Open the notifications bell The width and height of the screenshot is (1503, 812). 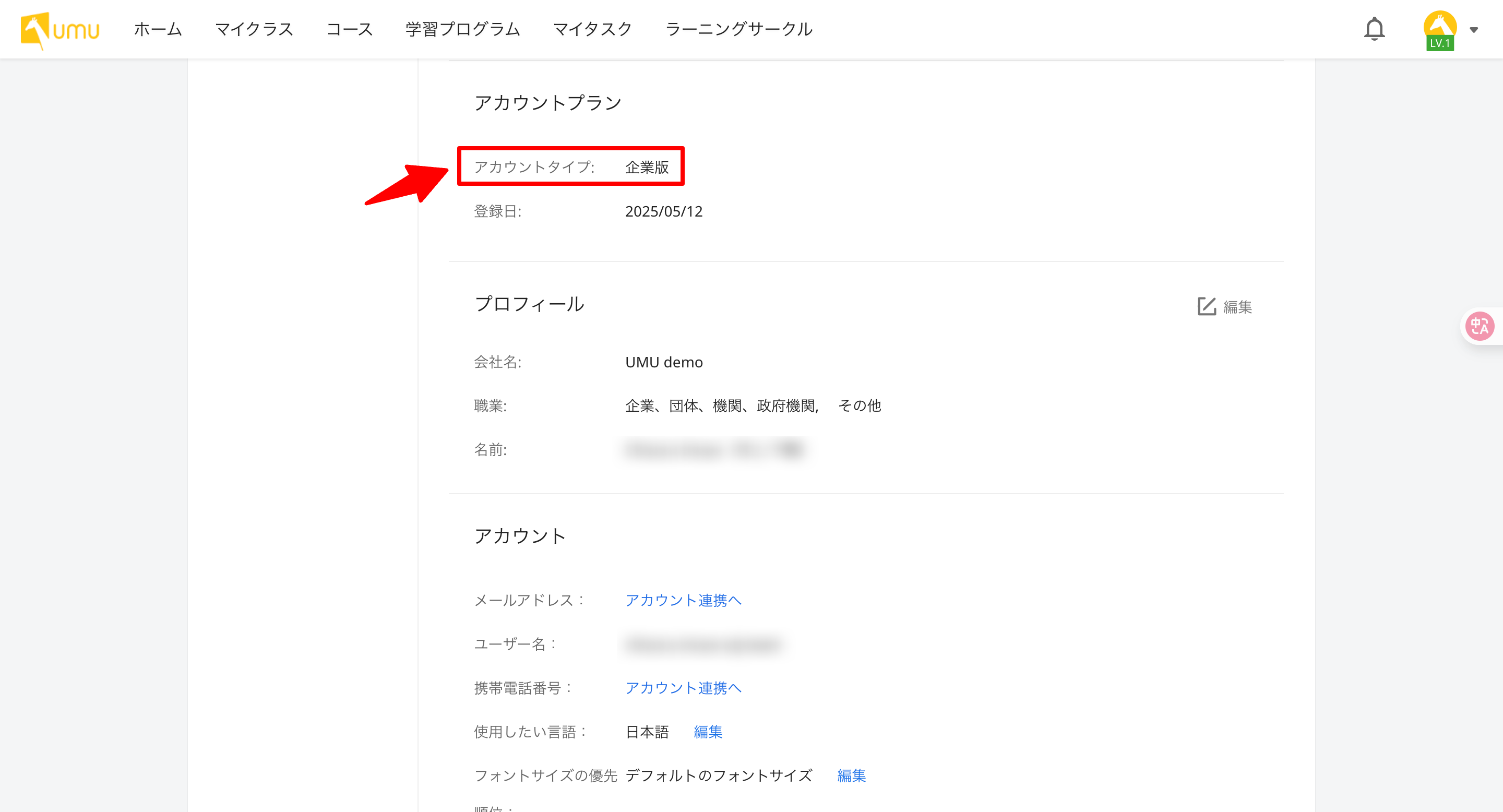1374,29
